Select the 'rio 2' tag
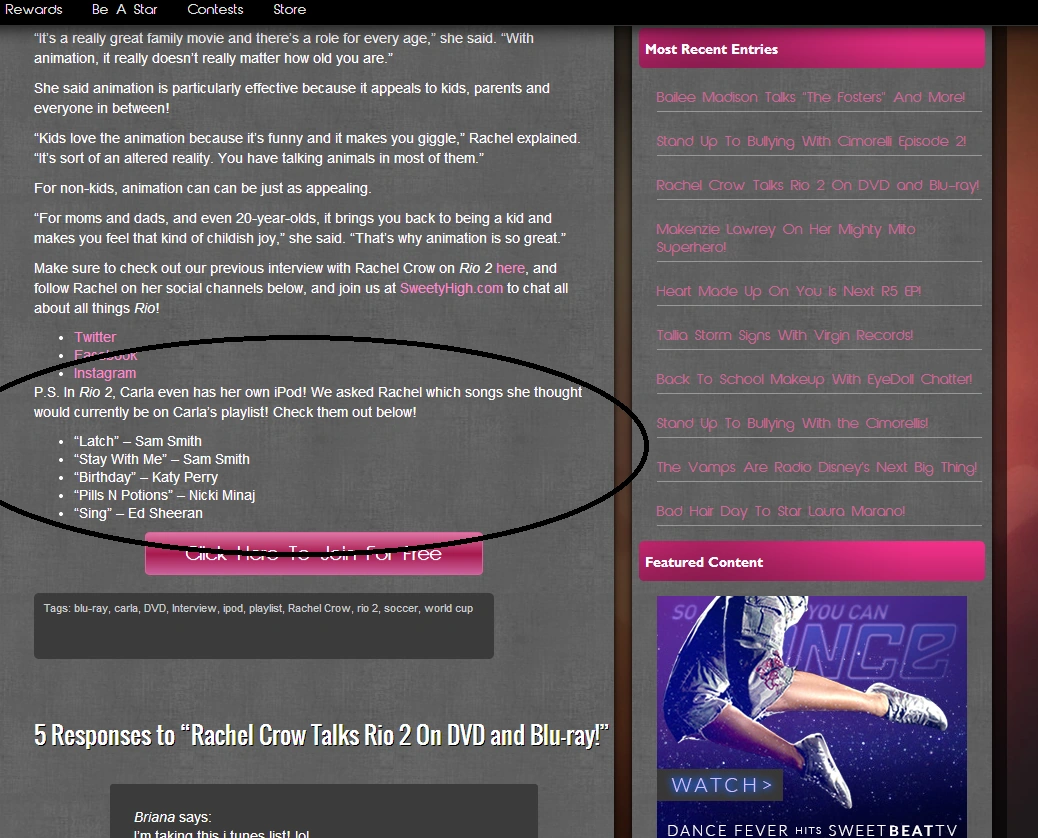Image resolution: width=1038 pixels, height=838 pixels. pyautogui.click(x=365, y=608)
